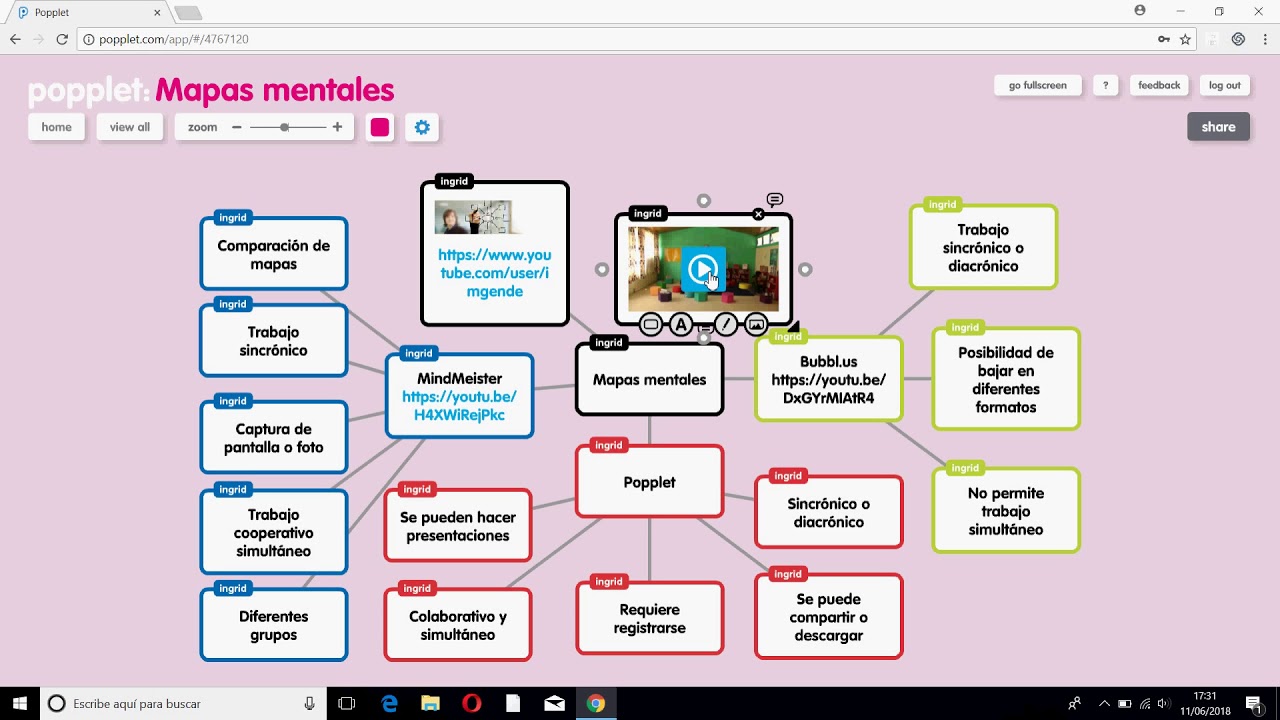Select the red 'Sincrónico o diacrónico' popple
The height and width of the screenshot is (720, 1280).
(829, 512)
